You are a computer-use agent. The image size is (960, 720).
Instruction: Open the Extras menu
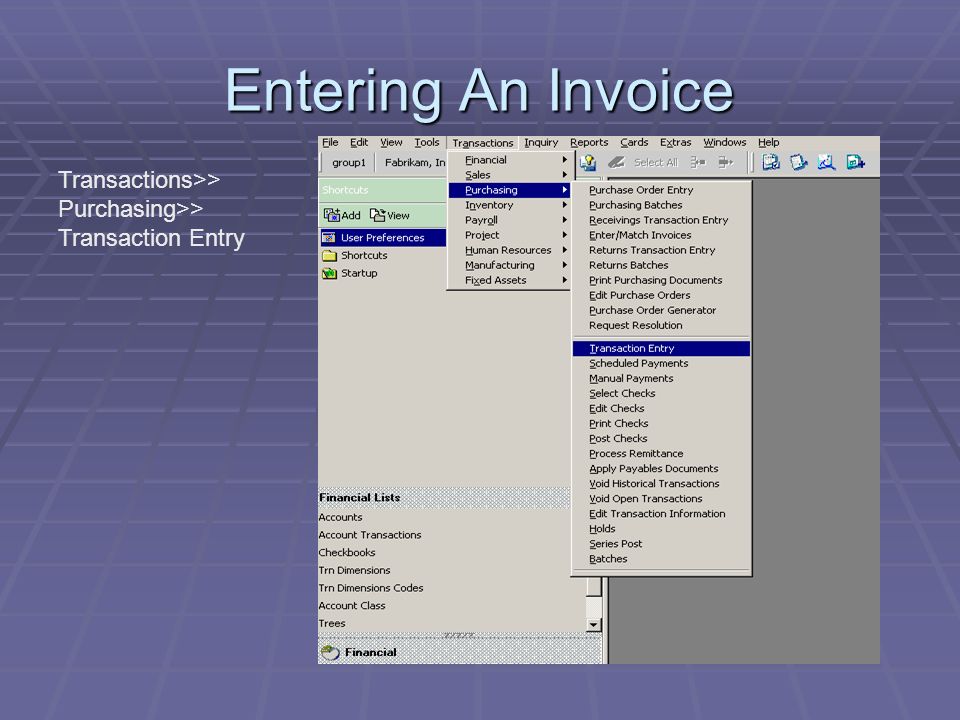675,142
